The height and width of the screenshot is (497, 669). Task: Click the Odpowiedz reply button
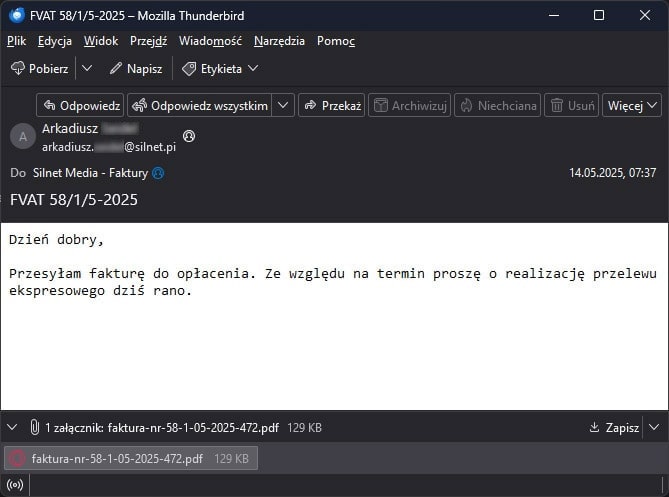(x=80, y=105)
